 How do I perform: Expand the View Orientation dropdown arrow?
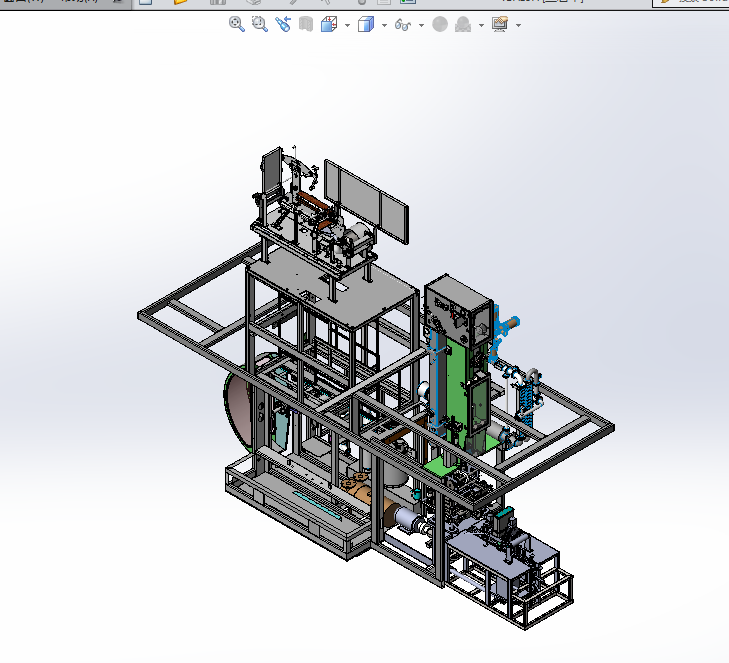tap(347, 25)
